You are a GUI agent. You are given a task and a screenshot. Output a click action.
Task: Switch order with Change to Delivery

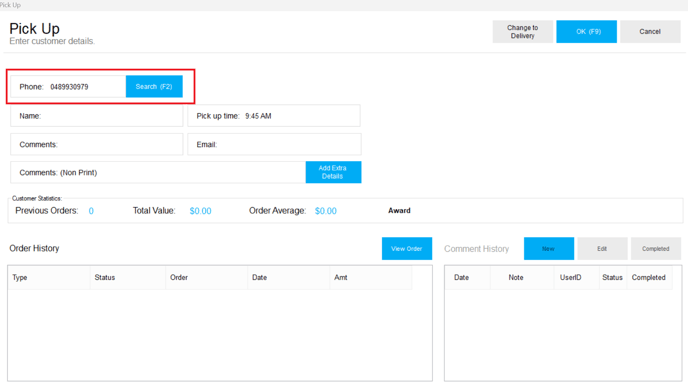pyautogui.click(x=523, y=32)
